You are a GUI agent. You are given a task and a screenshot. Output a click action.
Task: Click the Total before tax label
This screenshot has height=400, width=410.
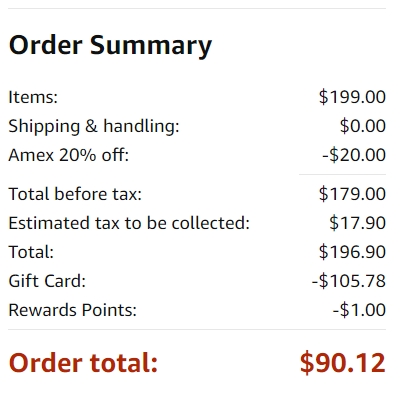pos(75,194)
